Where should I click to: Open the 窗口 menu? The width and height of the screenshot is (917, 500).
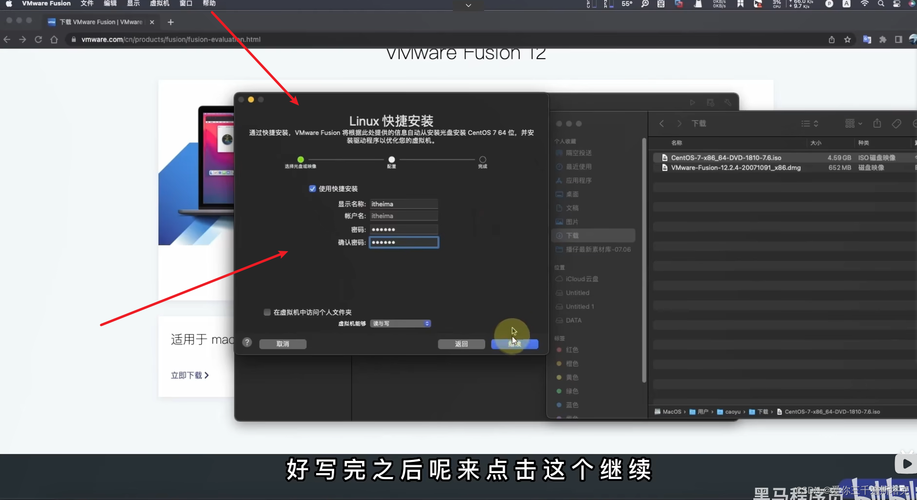tap(186, 4)
